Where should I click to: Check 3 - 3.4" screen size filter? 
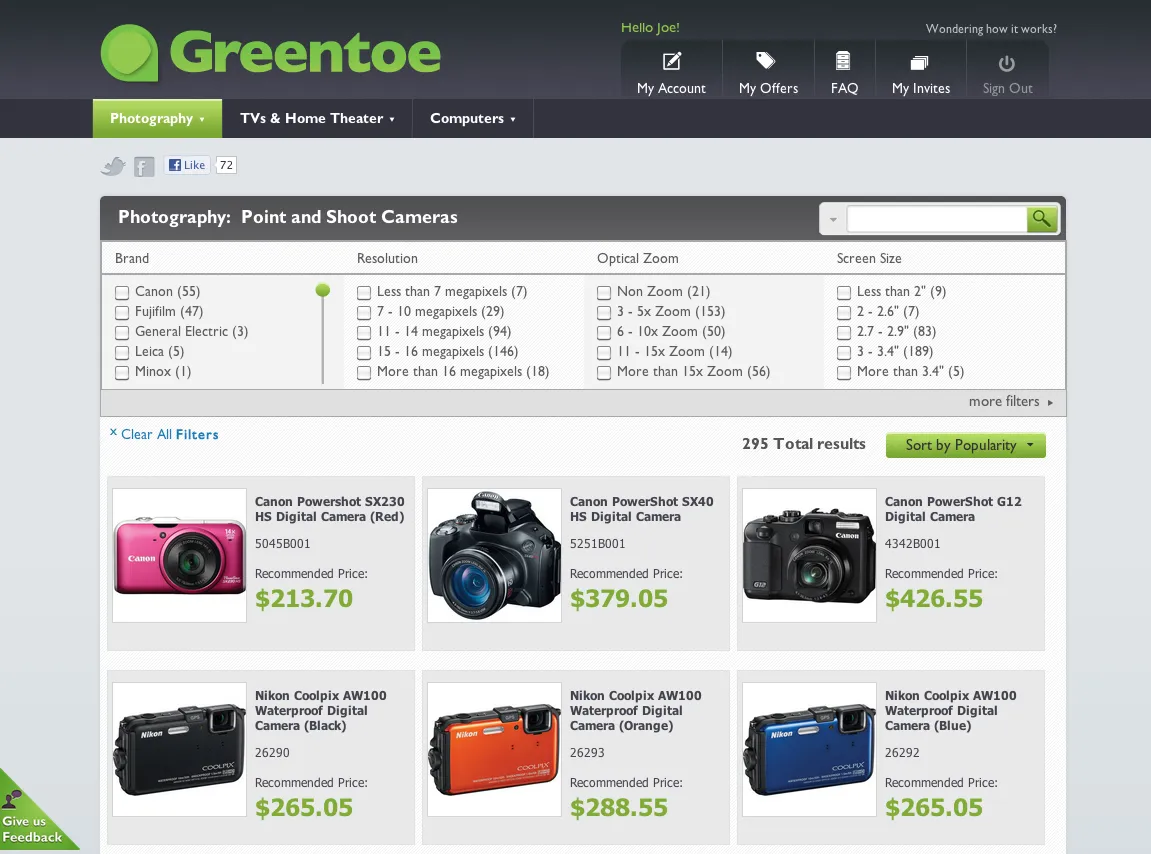tap(843, 352)
